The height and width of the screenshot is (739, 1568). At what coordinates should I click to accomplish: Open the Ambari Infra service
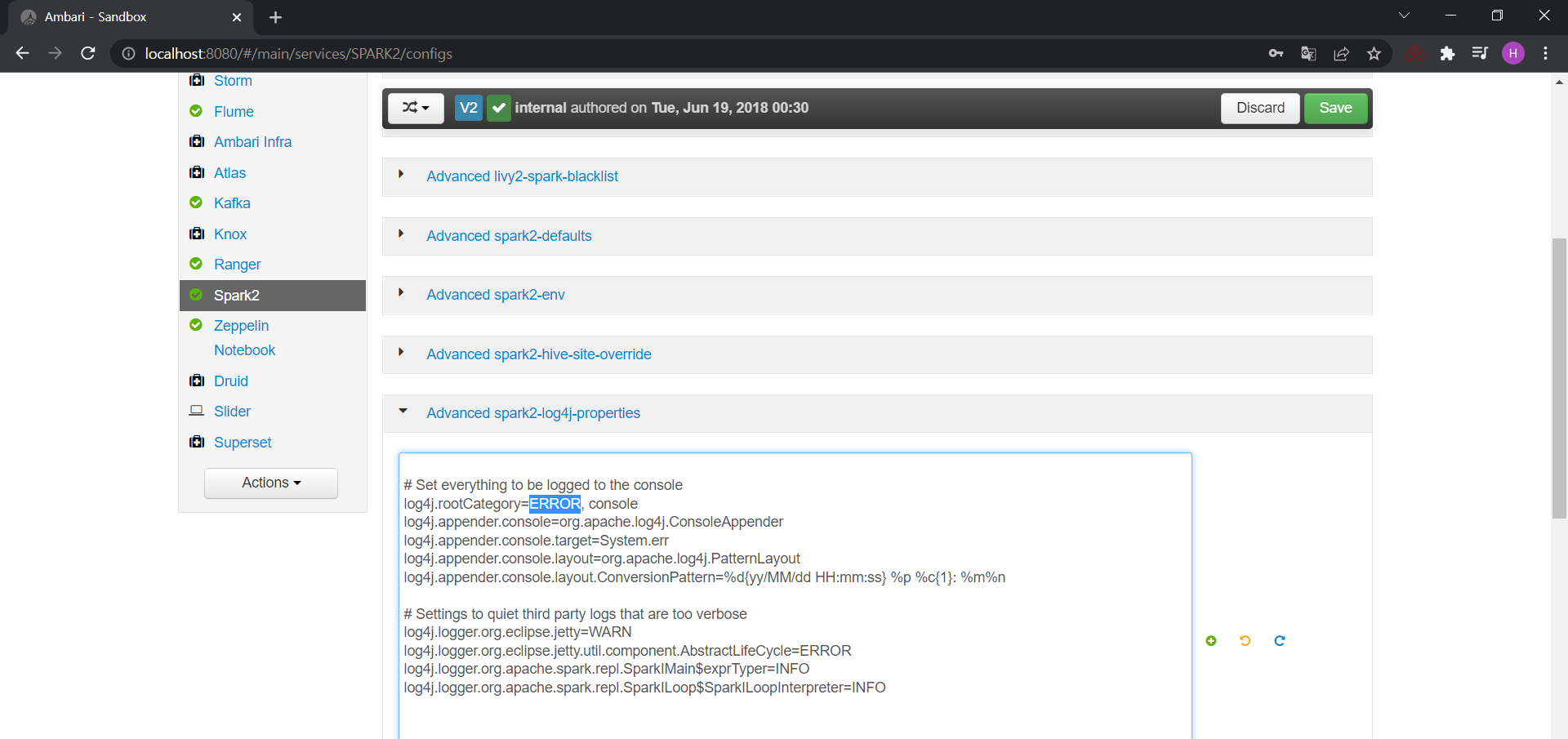tap(252, 142)
